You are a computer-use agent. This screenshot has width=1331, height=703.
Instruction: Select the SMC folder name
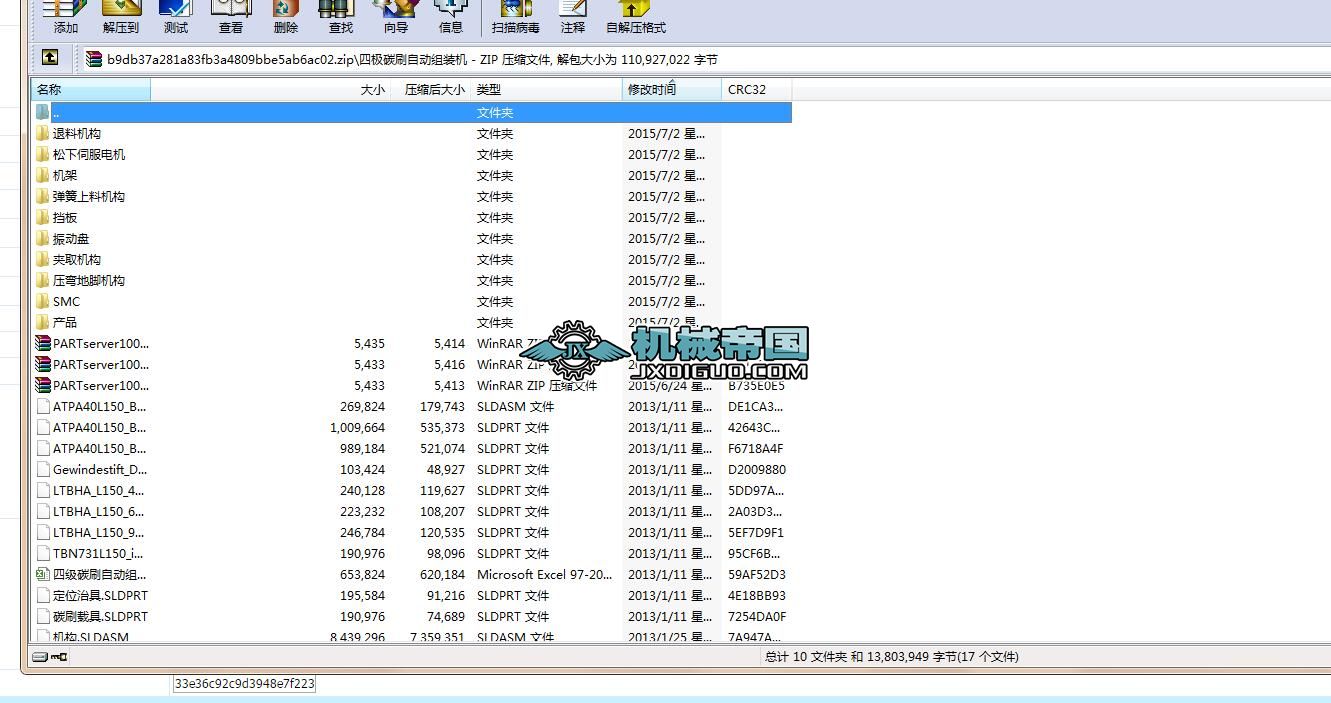tap(66, 301)
